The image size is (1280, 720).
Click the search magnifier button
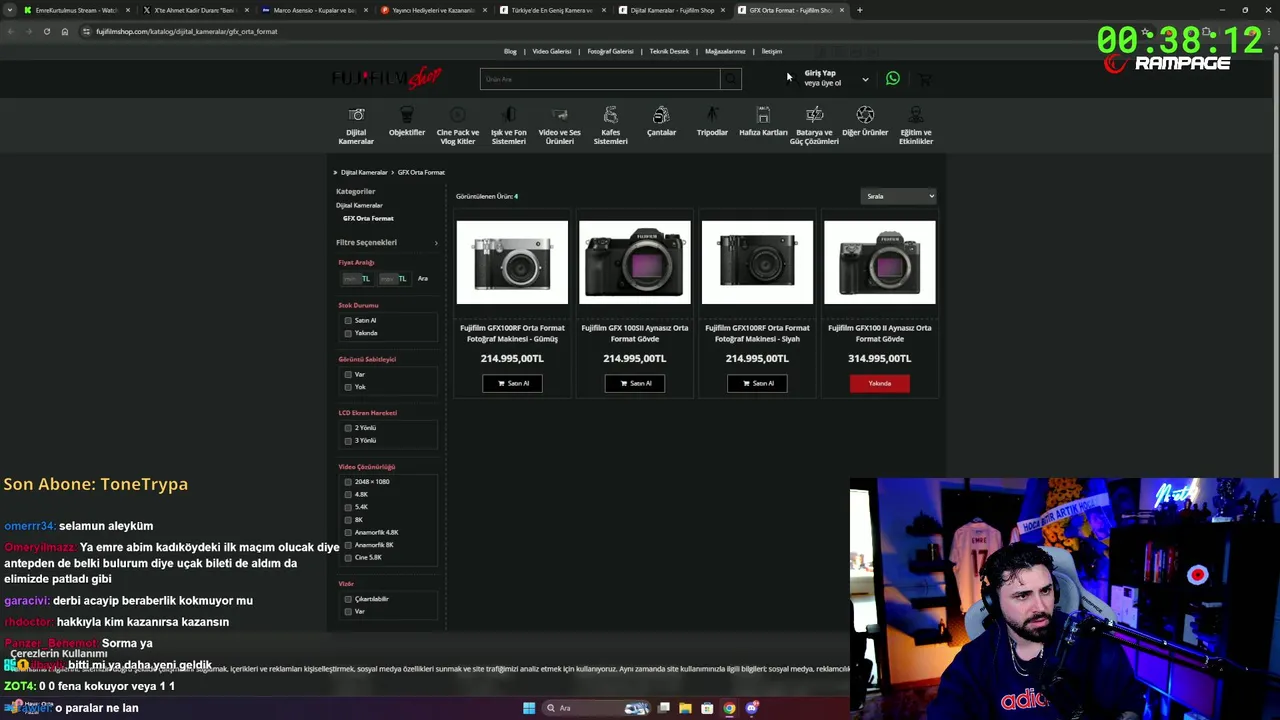click(731, 79)
